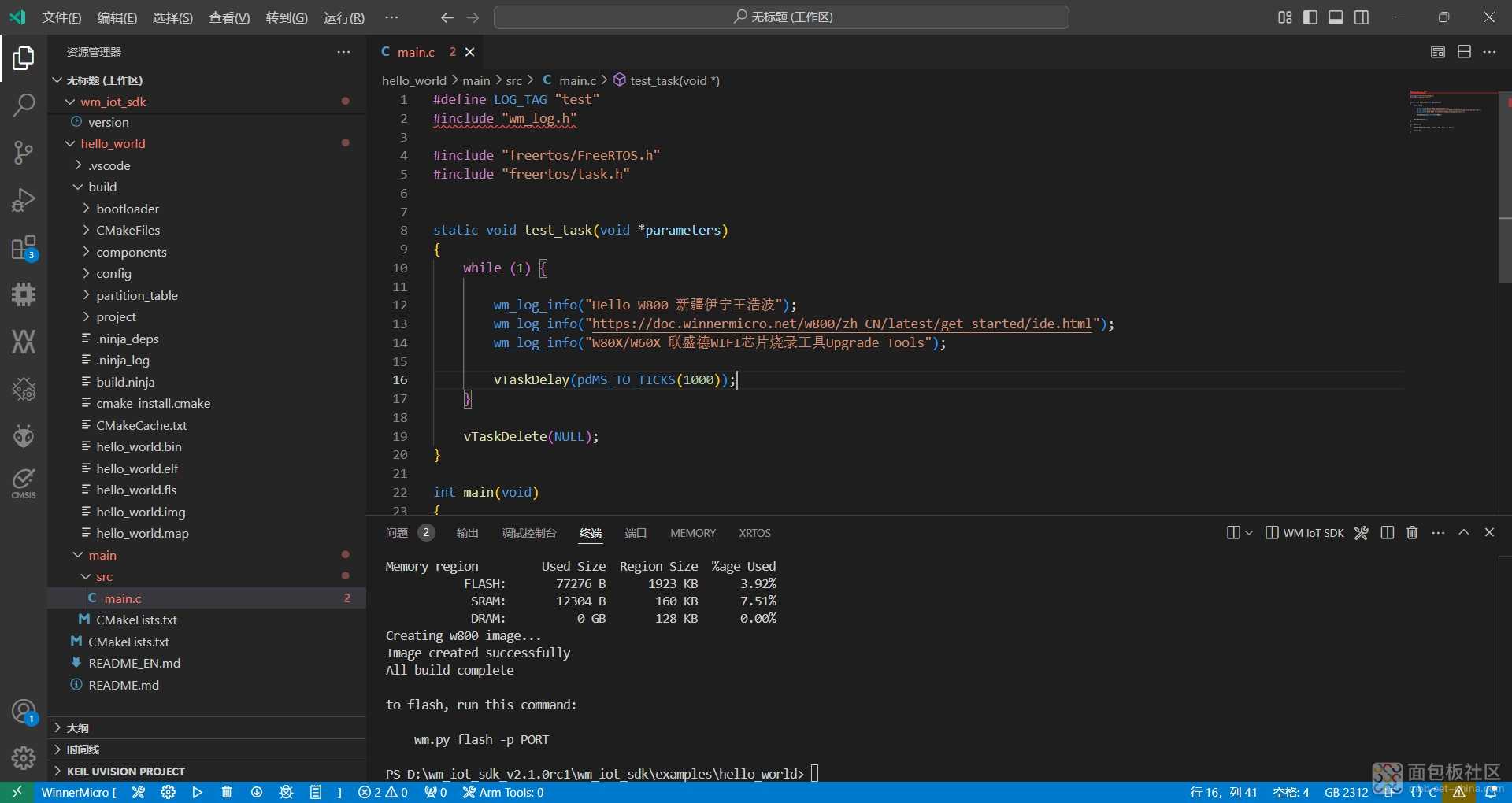Click the code minimap preview
This screenshot has height=803, width=1512.
tap(1451, 112)
